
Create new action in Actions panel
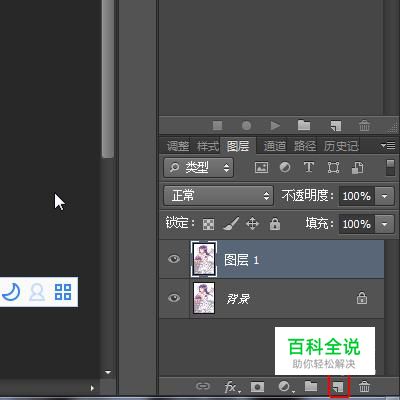pyautogui.click(x=335, y=126)
